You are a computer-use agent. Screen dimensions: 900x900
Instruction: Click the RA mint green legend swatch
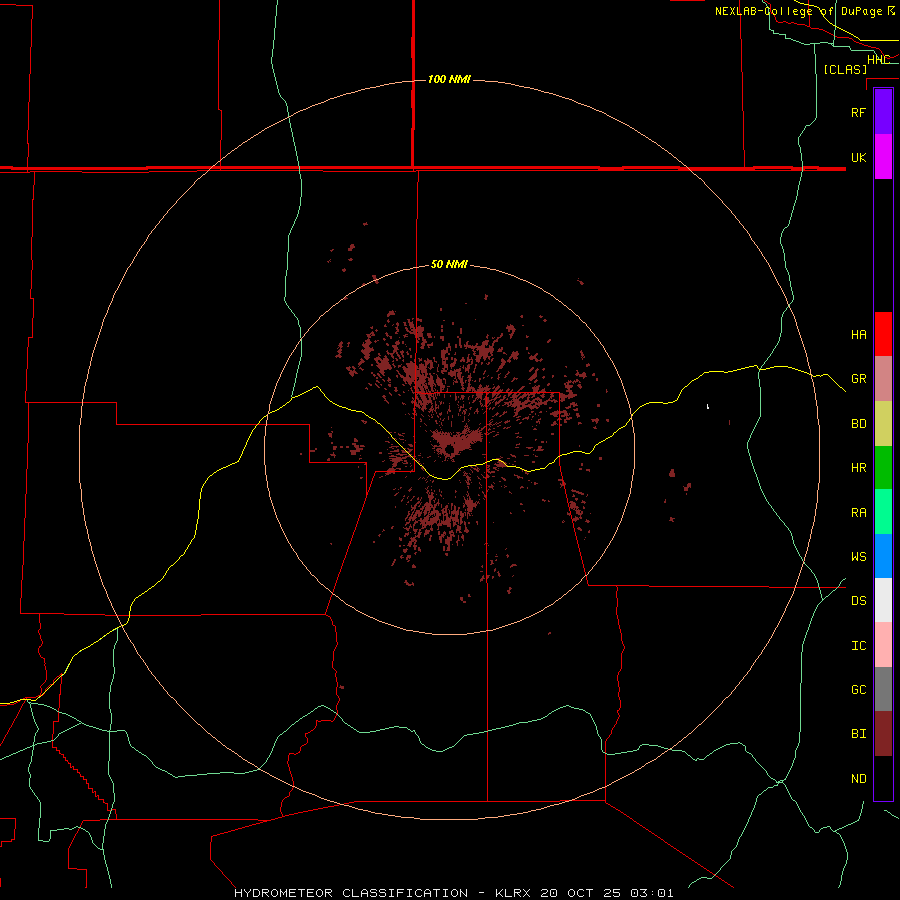click(x=883, y=512)
